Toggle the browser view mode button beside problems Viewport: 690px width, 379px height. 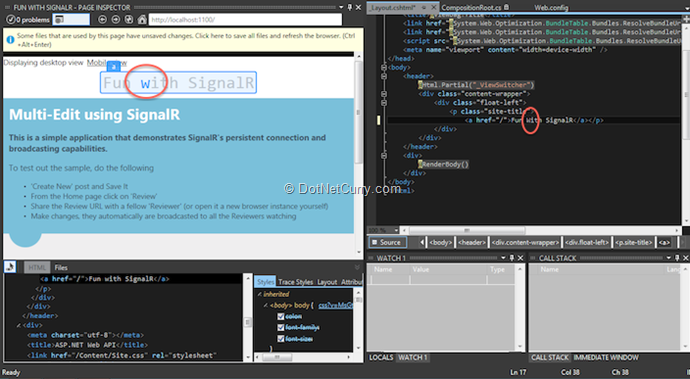[x=71, y=19]
